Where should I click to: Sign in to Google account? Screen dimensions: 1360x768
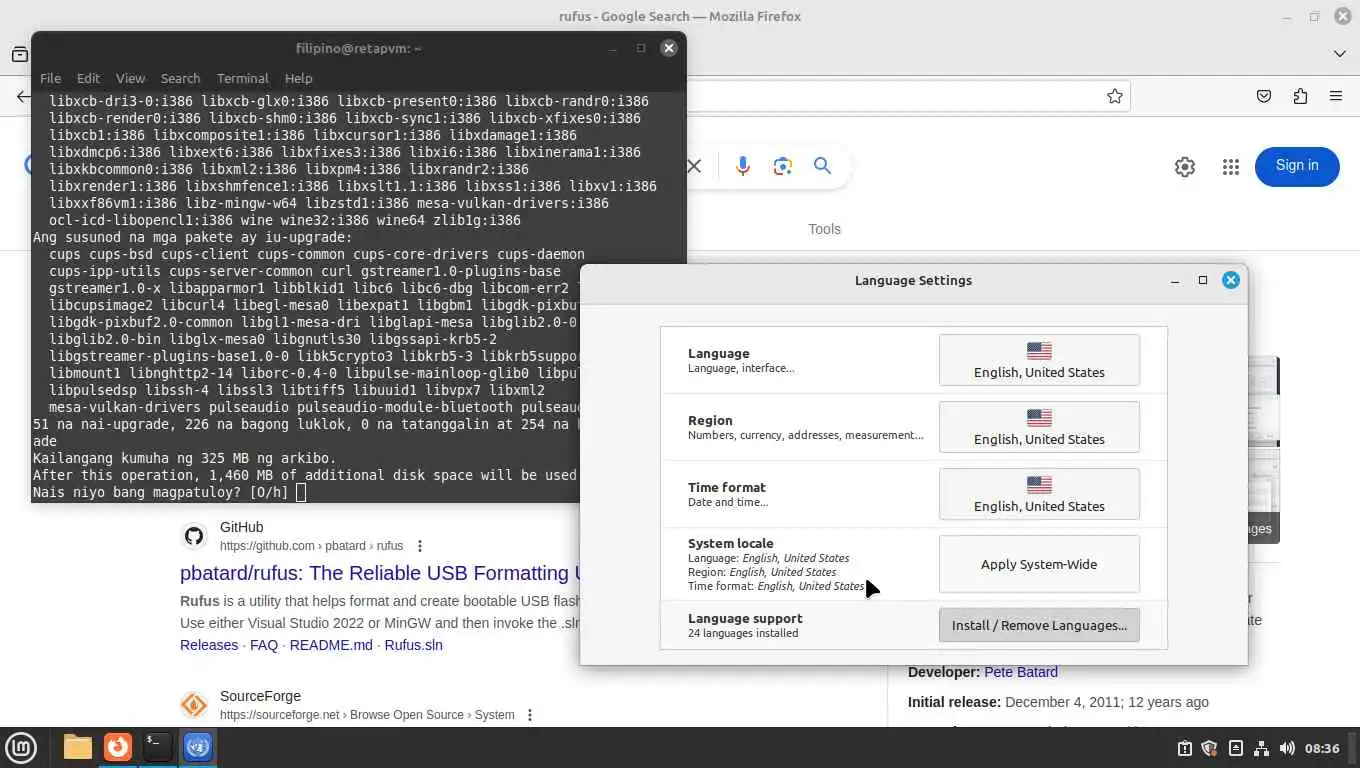tap(1297, 166)
